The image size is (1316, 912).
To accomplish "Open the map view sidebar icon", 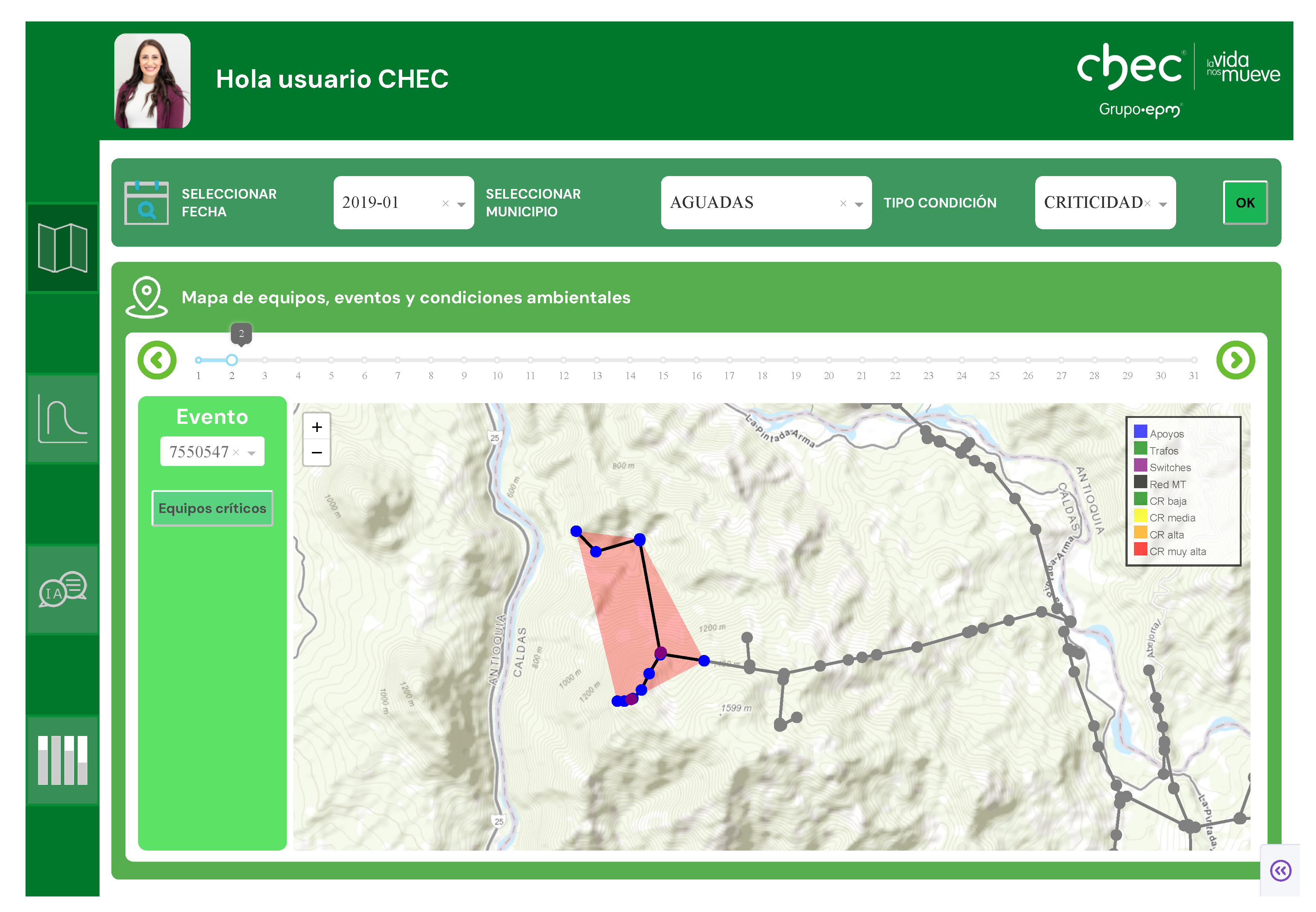I will 62,248.
